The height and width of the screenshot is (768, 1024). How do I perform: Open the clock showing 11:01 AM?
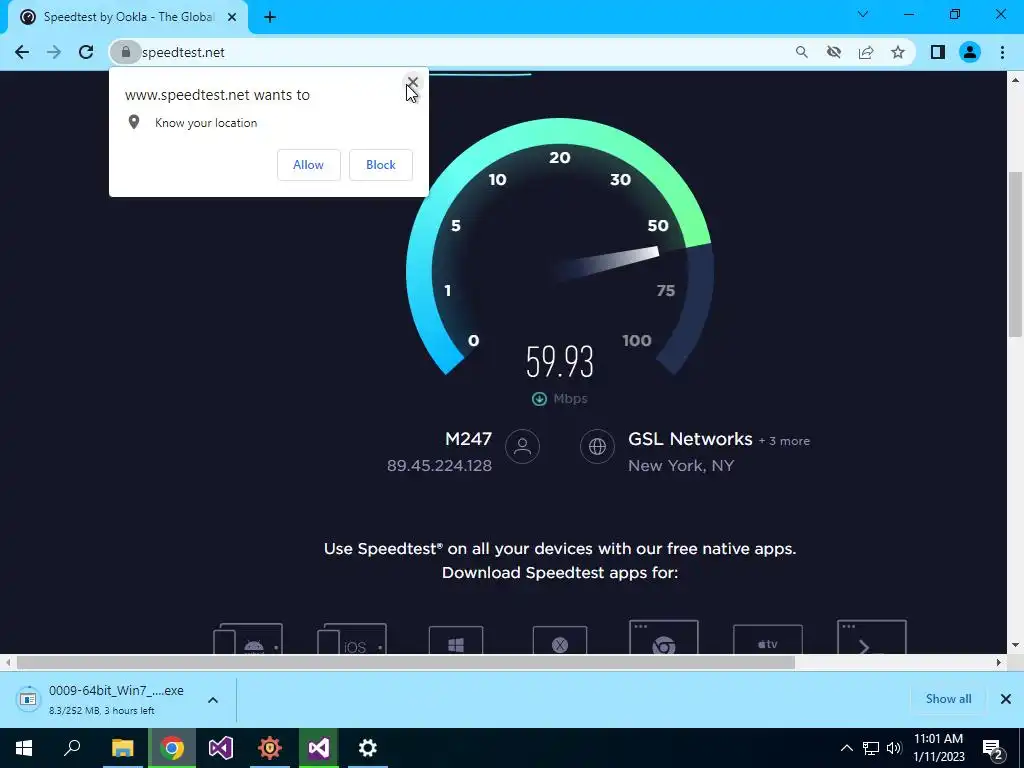(938, 748)
